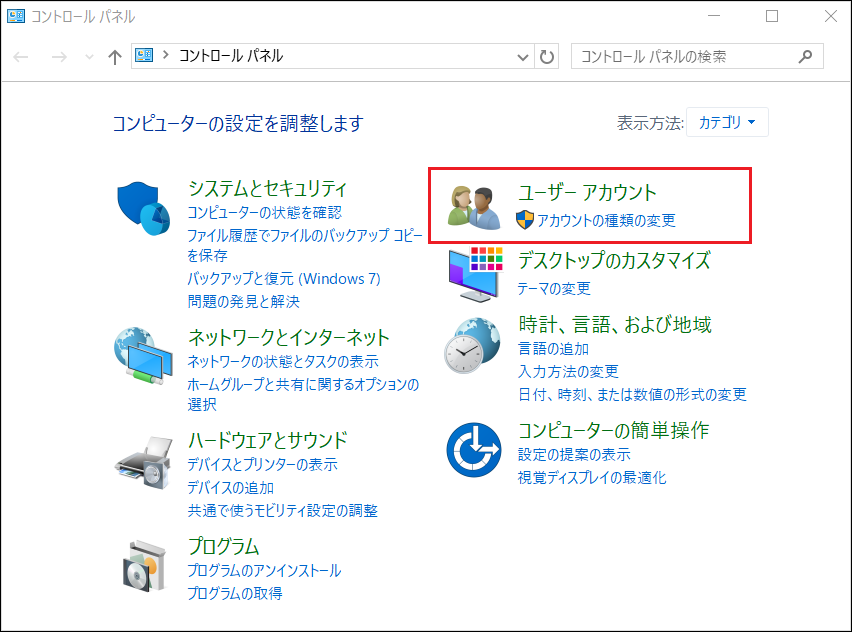Click the search magnifier icon
This screenshot has width=852, height=632.
[x=805, y=57]
